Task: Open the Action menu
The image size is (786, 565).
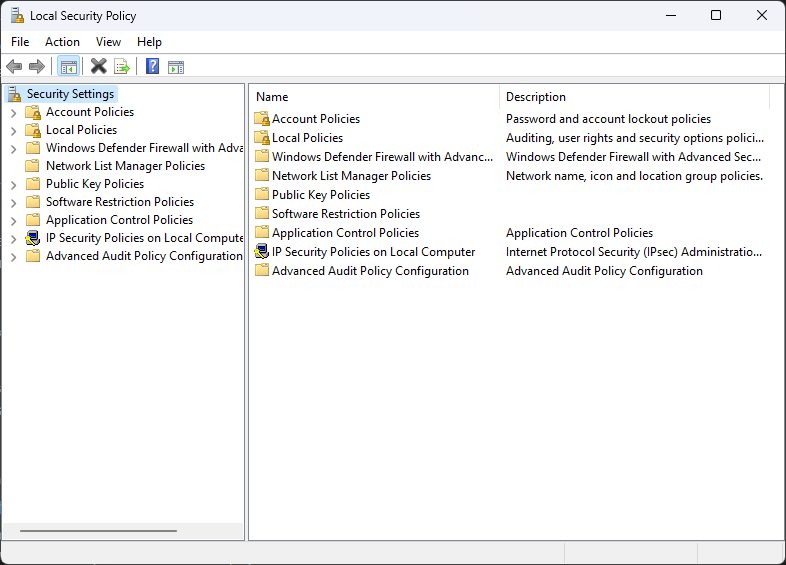Action: [62, 42]
